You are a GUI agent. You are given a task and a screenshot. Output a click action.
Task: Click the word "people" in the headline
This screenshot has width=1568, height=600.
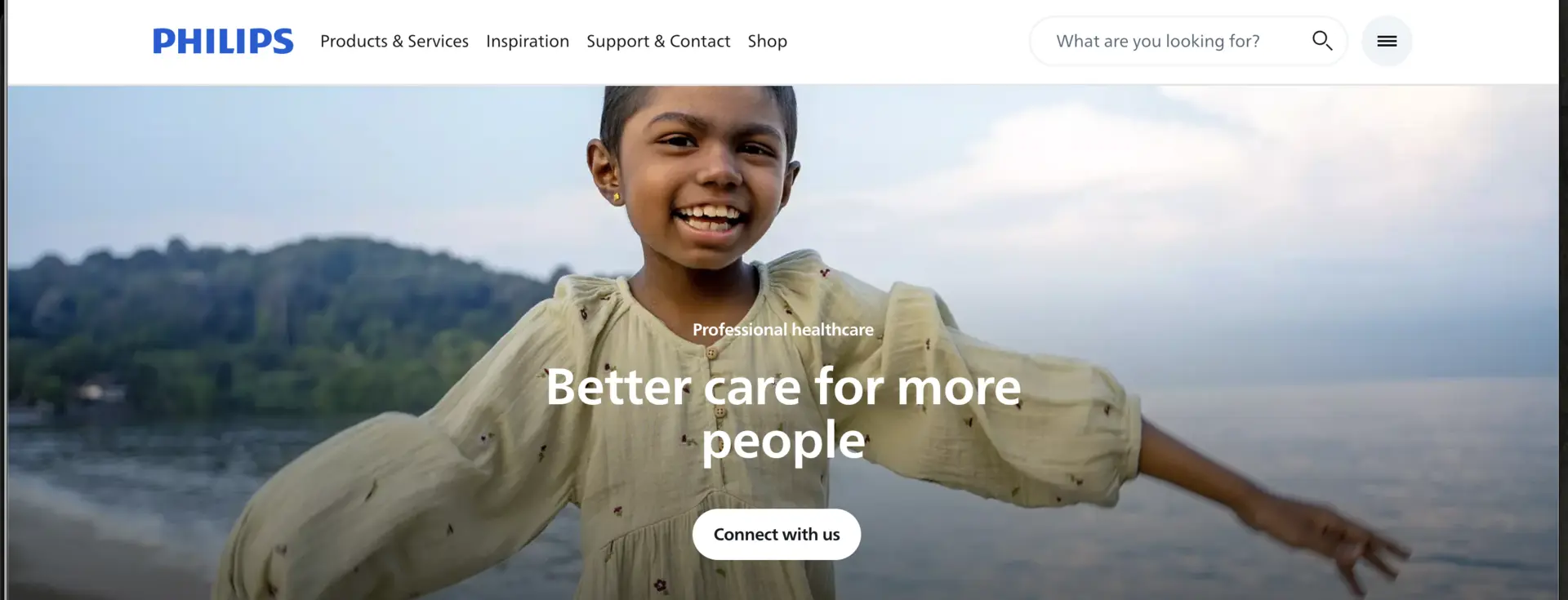coord(783,442)
